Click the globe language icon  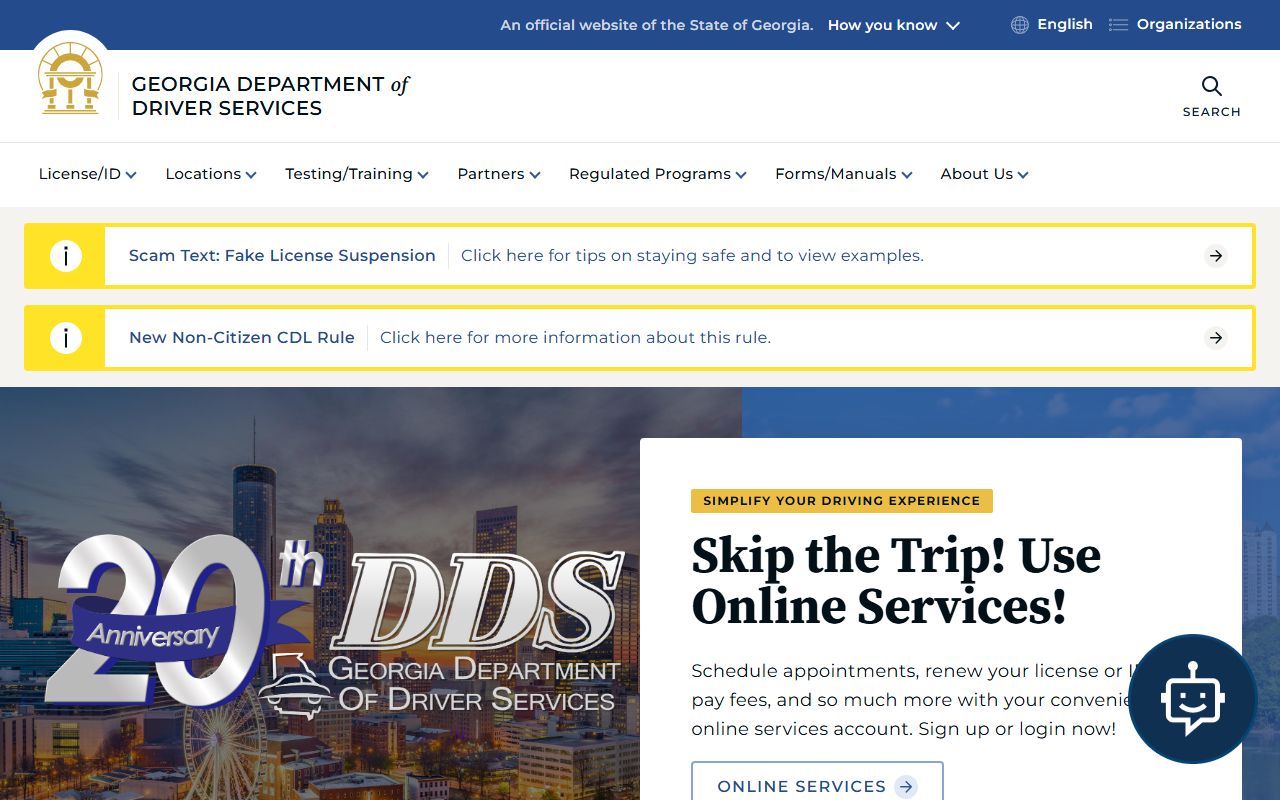tap(1020, 25)
